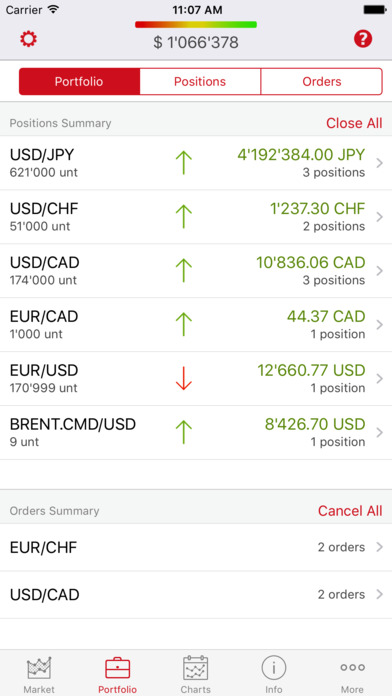Tap the Info circle icon
Screen dimensions: 392x696
point(274,668)
